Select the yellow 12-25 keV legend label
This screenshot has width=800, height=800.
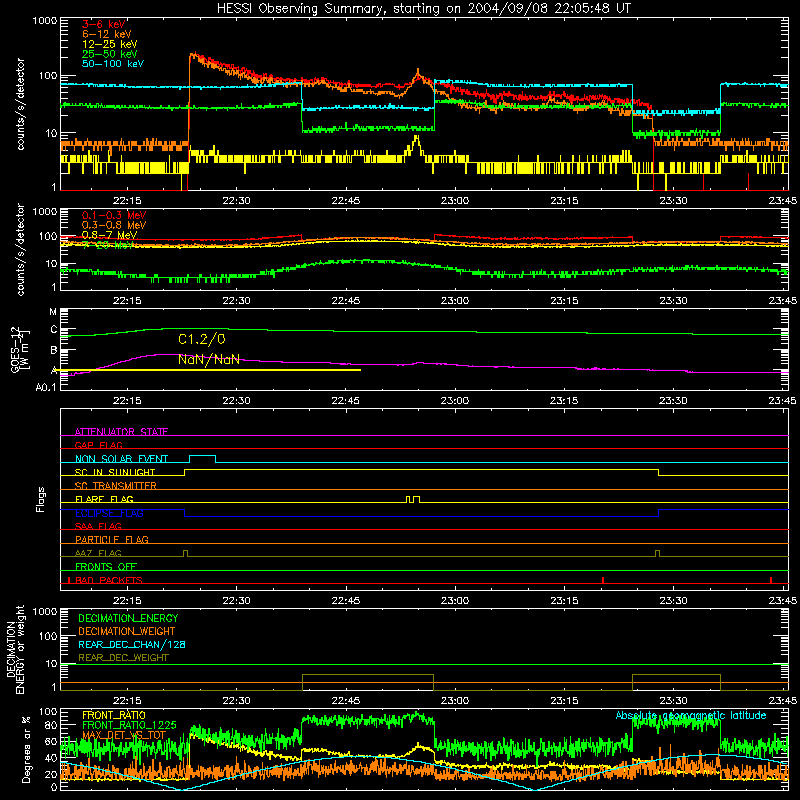[x=109, y=44]
